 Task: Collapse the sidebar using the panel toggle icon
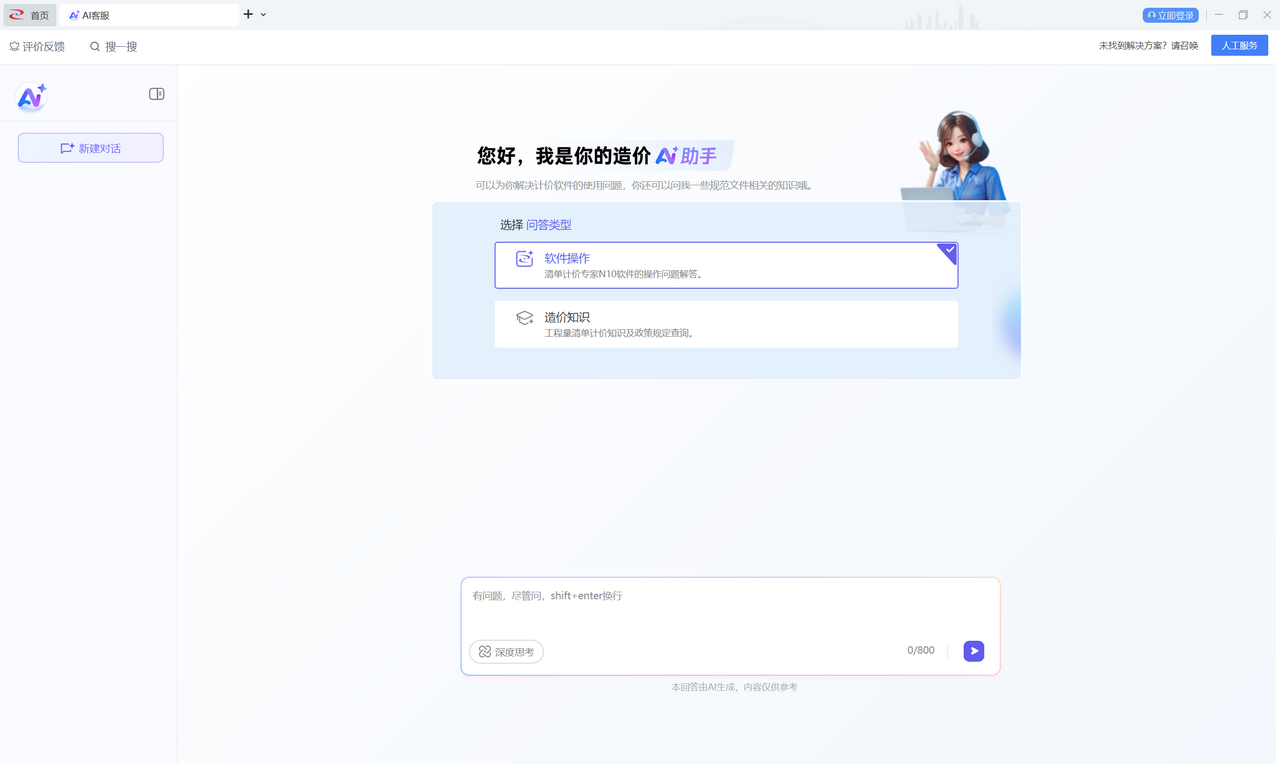point(156,93)
